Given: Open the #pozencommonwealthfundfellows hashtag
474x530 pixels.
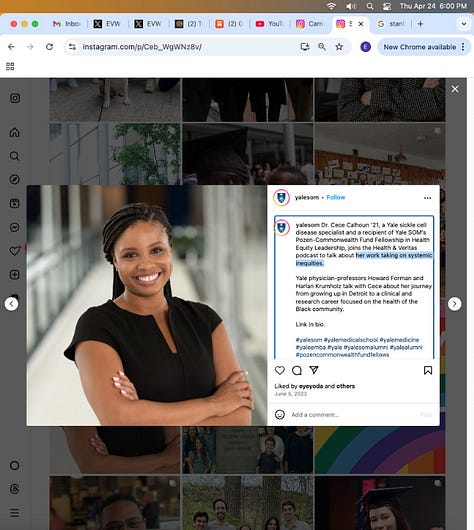Looking at the screenshot, I should pyautogui.click(x=342, y=355).
